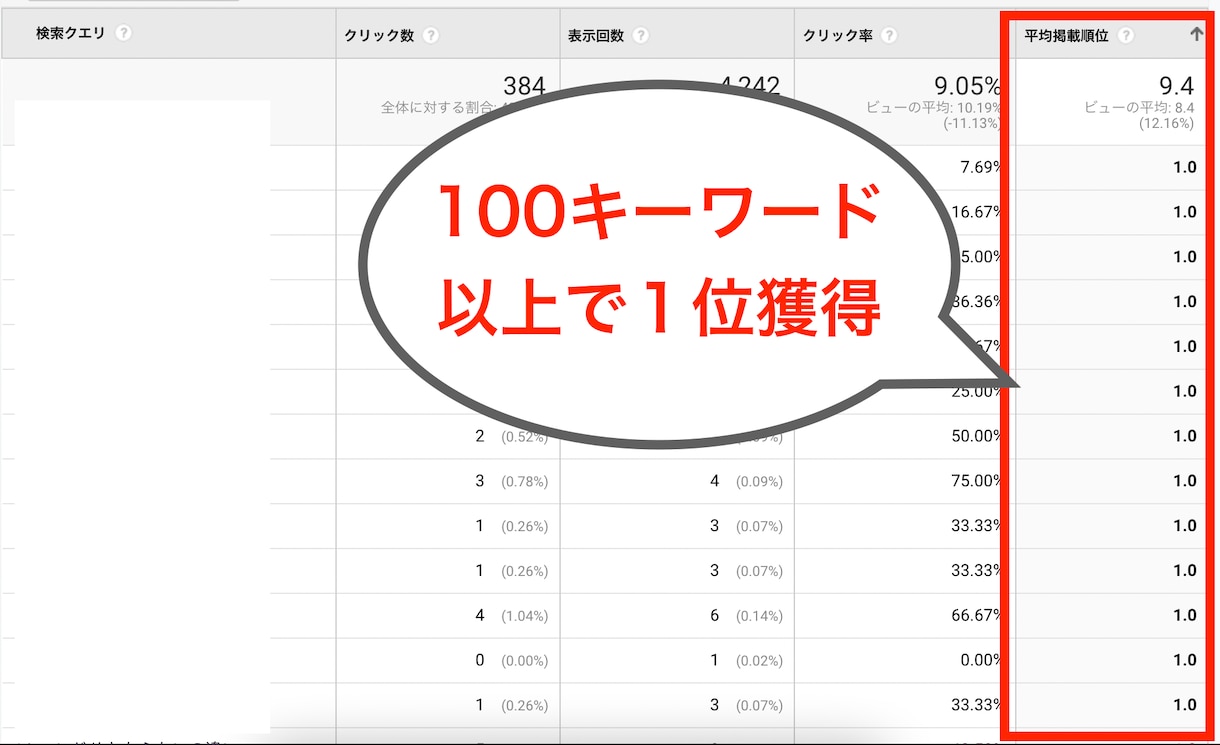This screenshot has width=1220, height=745.
Task: Click the help icon beside 検索クエリ
Action: pos(123,33)
